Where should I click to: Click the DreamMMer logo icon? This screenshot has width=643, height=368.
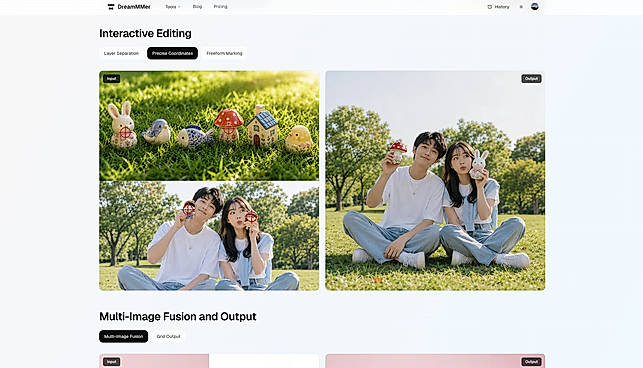[x=111, y=7]
